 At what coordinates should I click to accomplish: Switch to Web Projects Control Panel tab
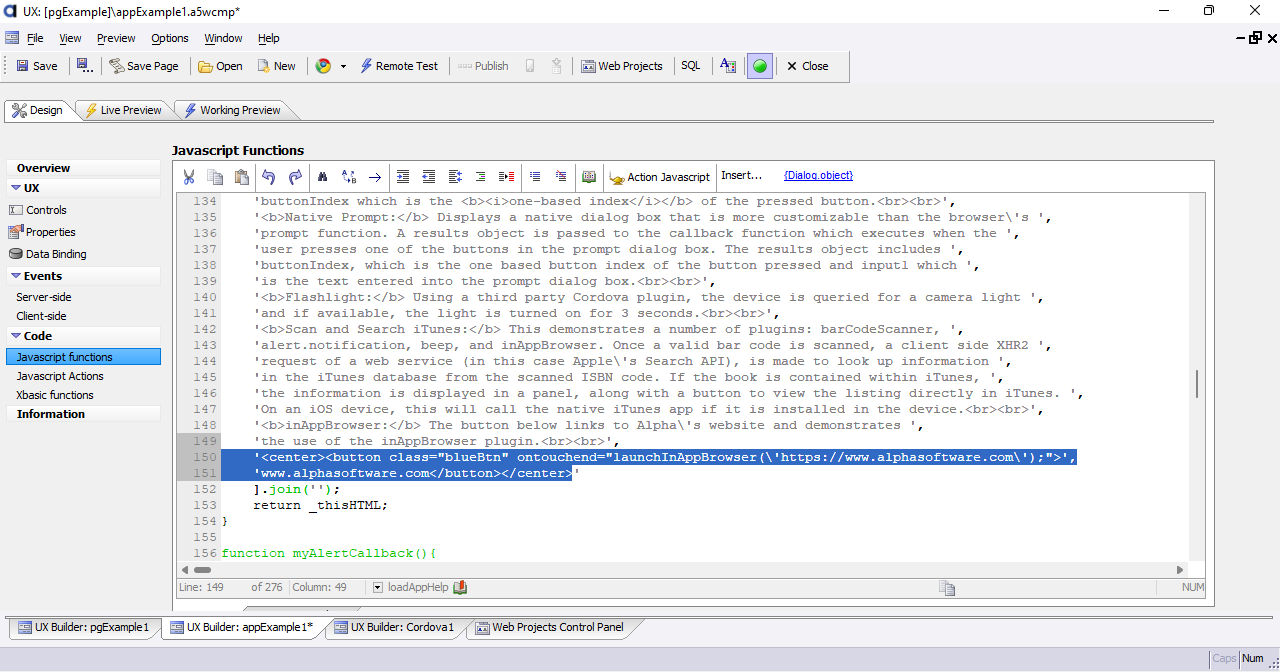[x=549, y=628]
